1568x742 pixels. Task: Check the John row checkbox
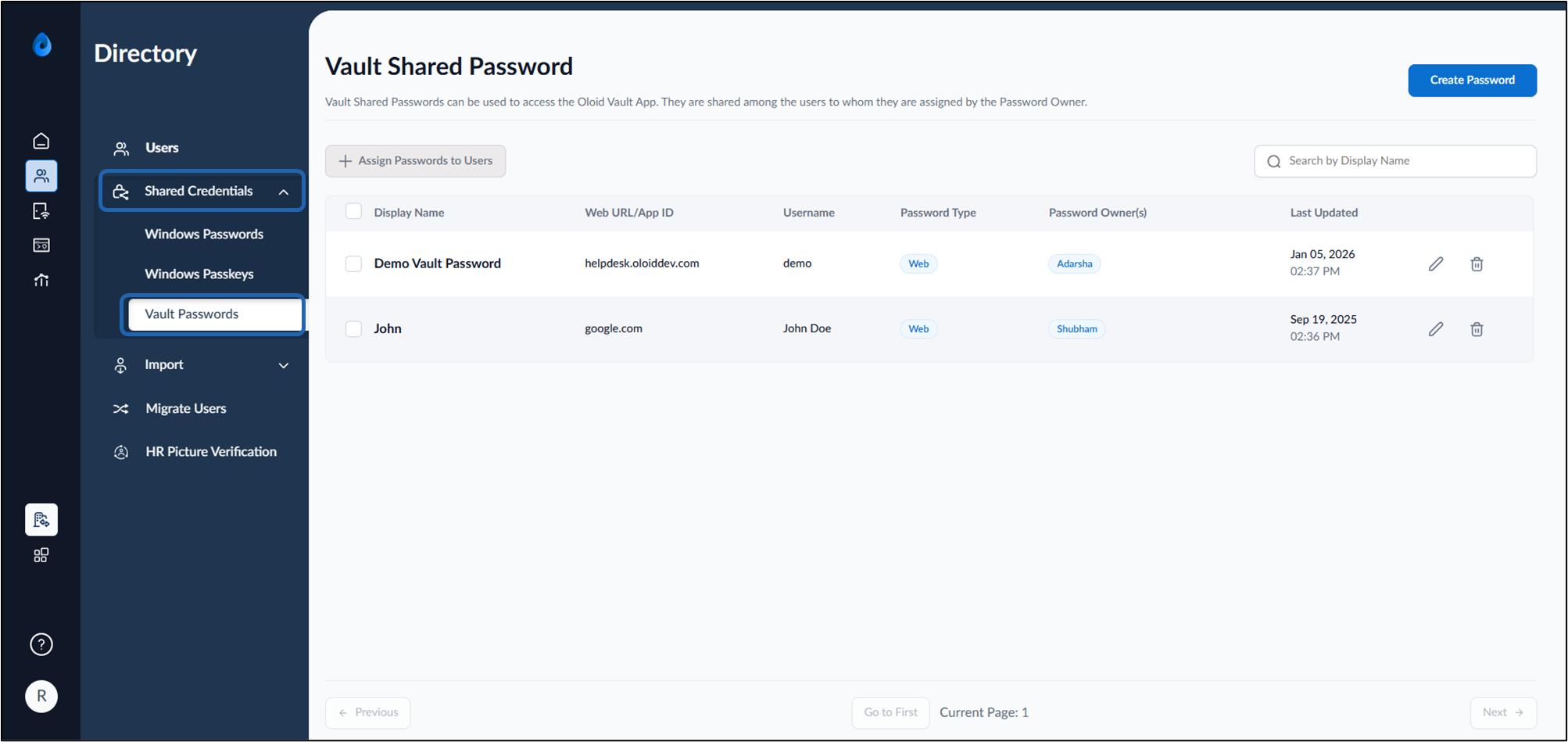click(353, 328)
